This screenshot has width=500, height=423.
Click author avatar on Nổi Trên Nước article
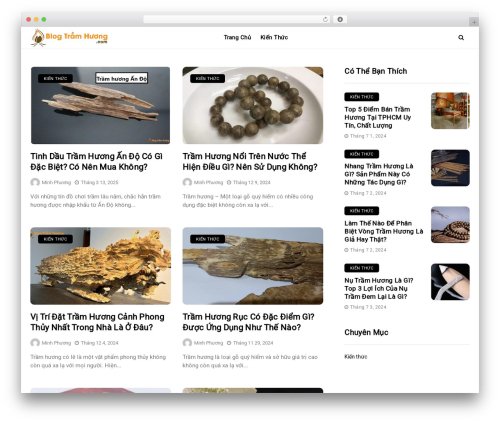[x=187, y=182]
